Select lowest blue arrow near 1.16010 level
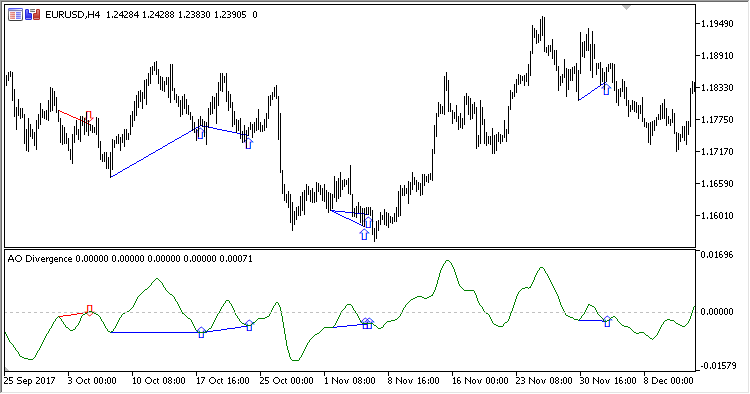The width and height of the screenshot is (750, 394). [364, 234]
